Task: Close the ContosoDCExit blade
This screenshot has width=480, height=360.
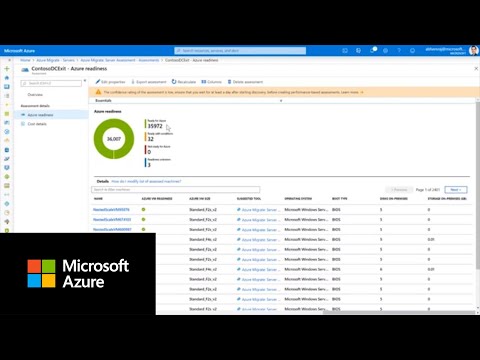Action: click(x=476, y=68)
